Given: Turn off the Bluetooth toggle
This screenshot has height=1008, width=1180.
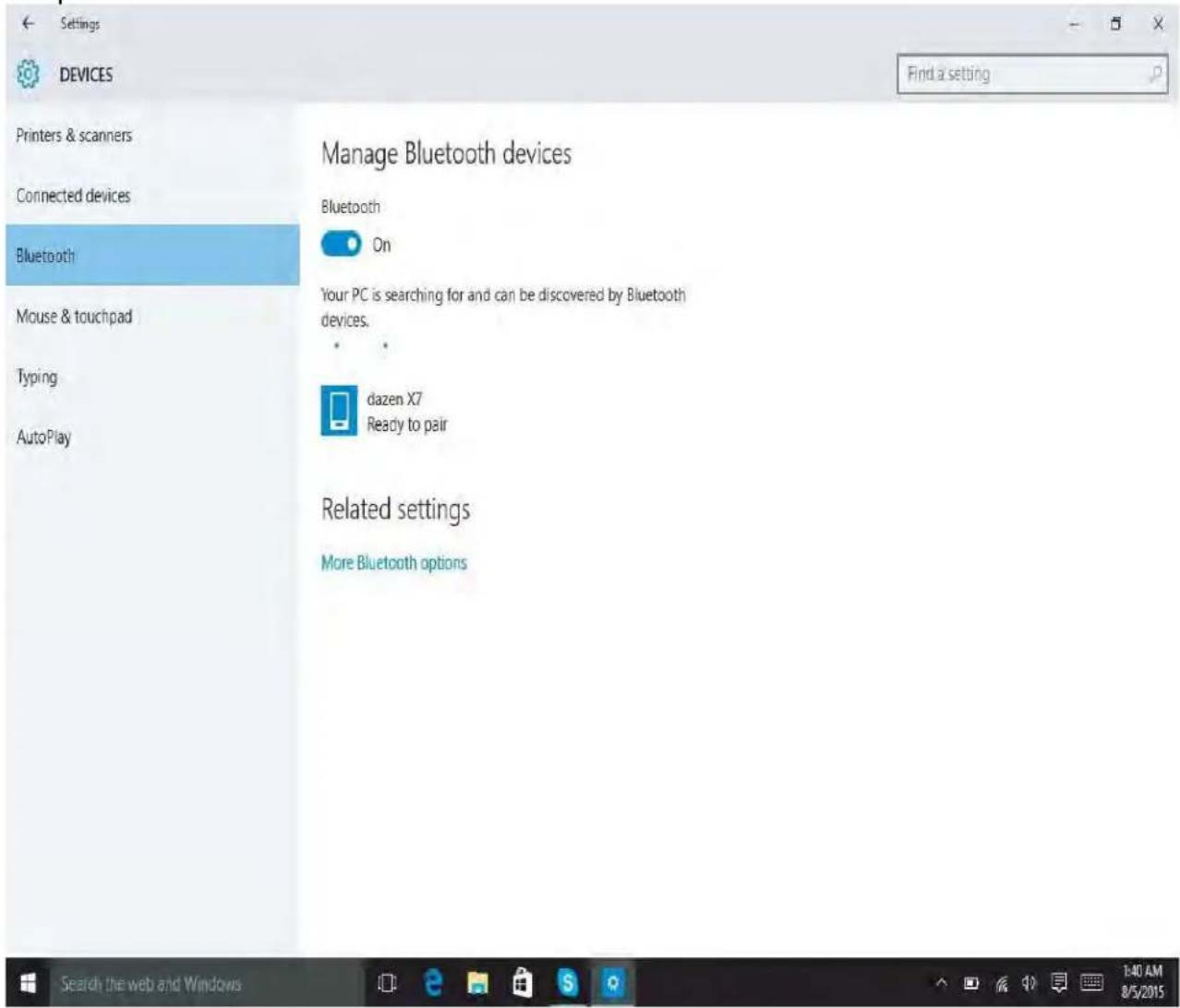Looking at the screenshot, I should tap(341, 245).
